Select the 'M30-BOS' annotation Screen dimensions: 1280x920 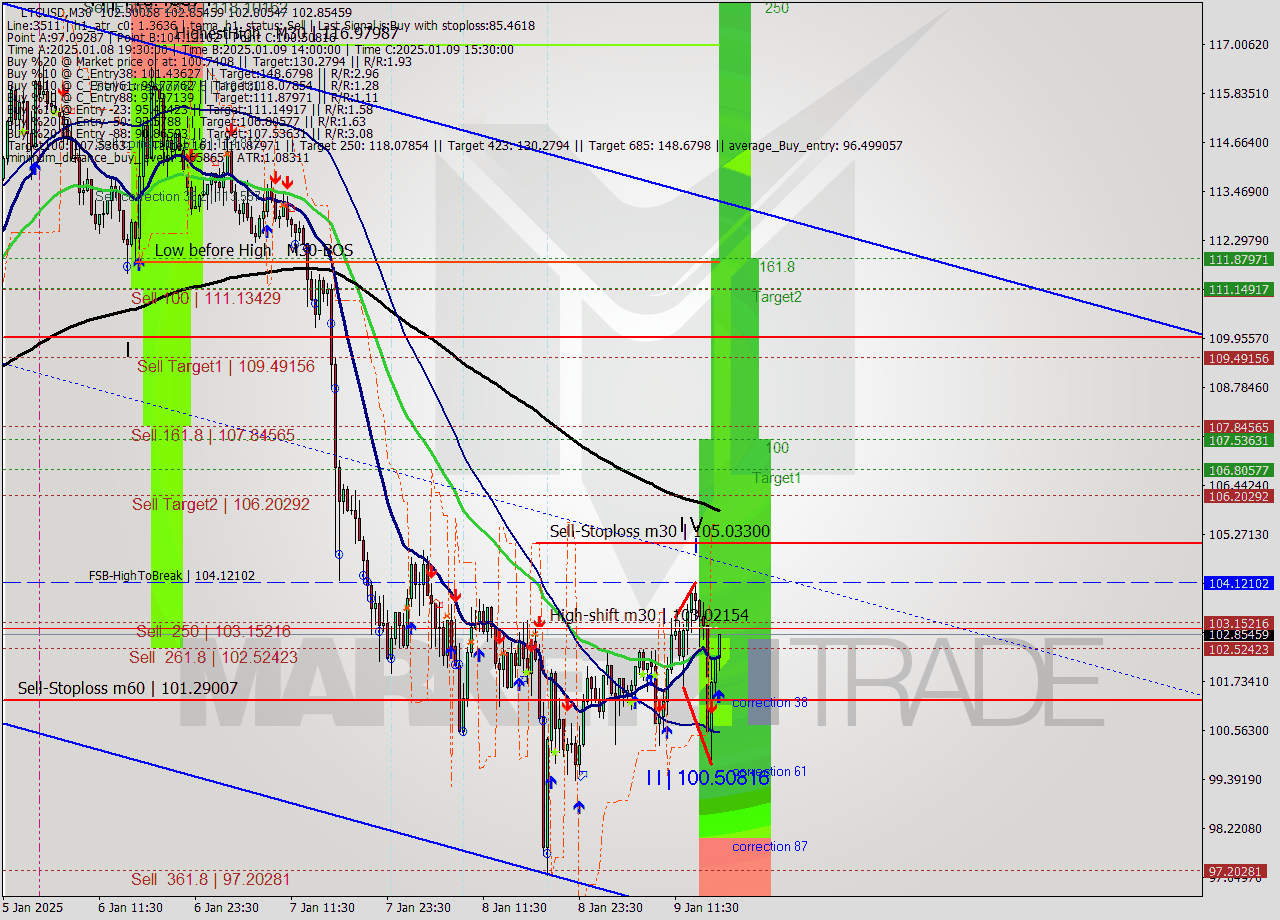coord(320,250)
